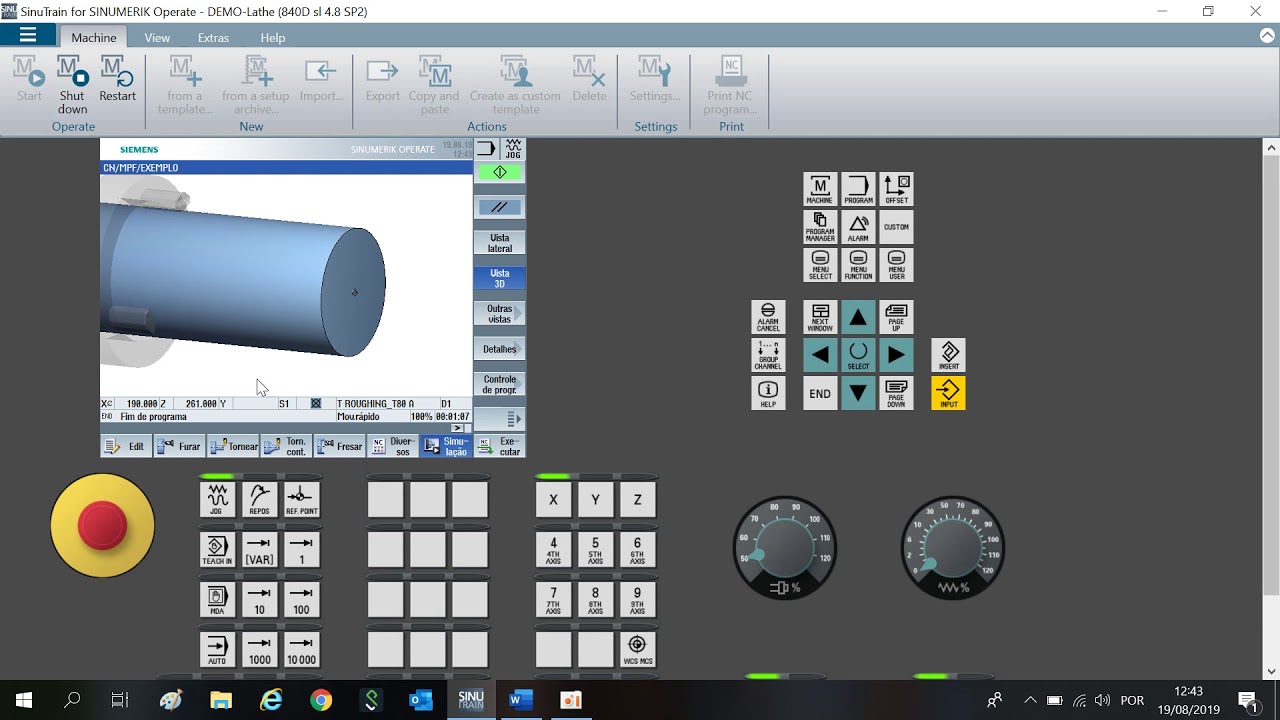Click the MENU FUNCTION key
Viewport: 1280px width, 720px height.
858,265
